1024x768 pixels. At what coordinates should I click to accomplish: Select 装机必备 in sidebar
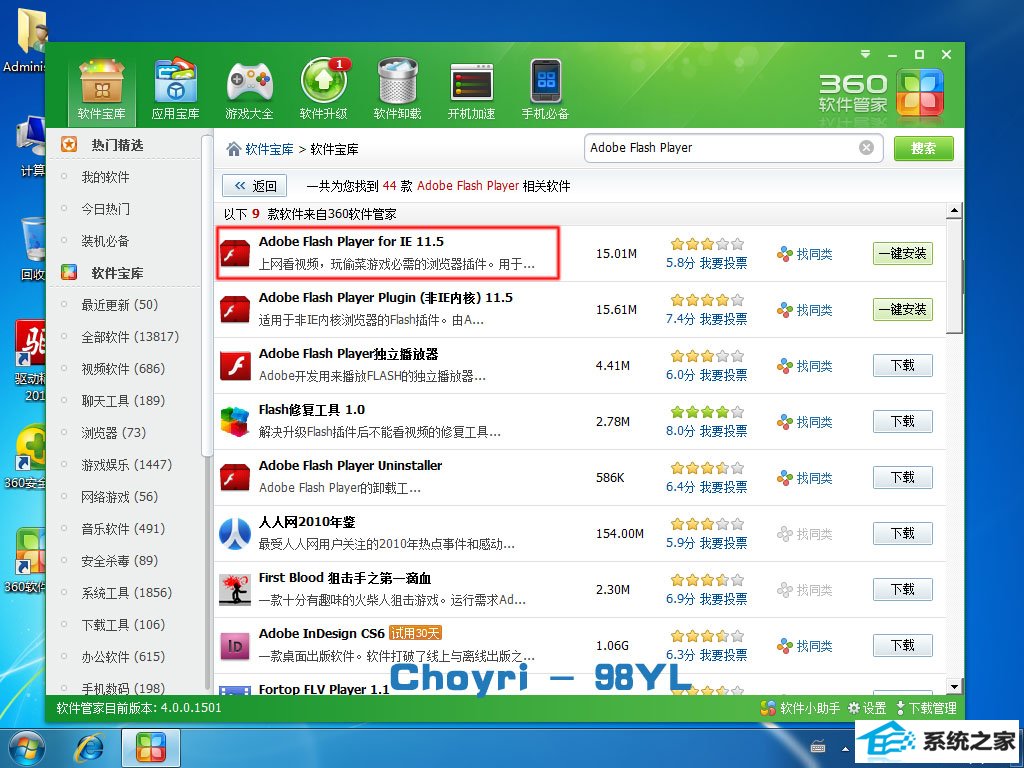tap(105, 241)
